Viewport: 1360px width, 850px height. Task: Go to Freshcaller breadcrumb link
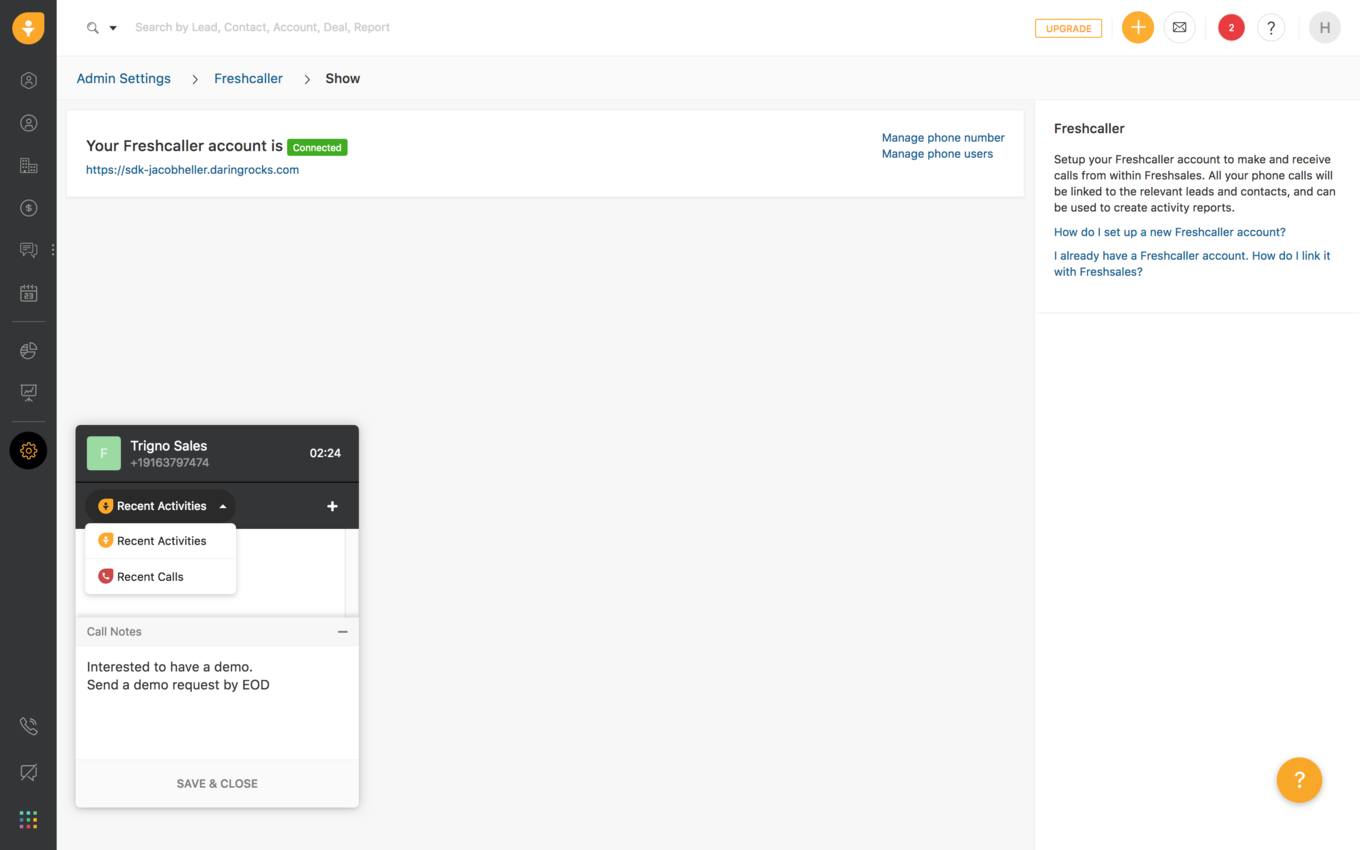click(248, 78)
